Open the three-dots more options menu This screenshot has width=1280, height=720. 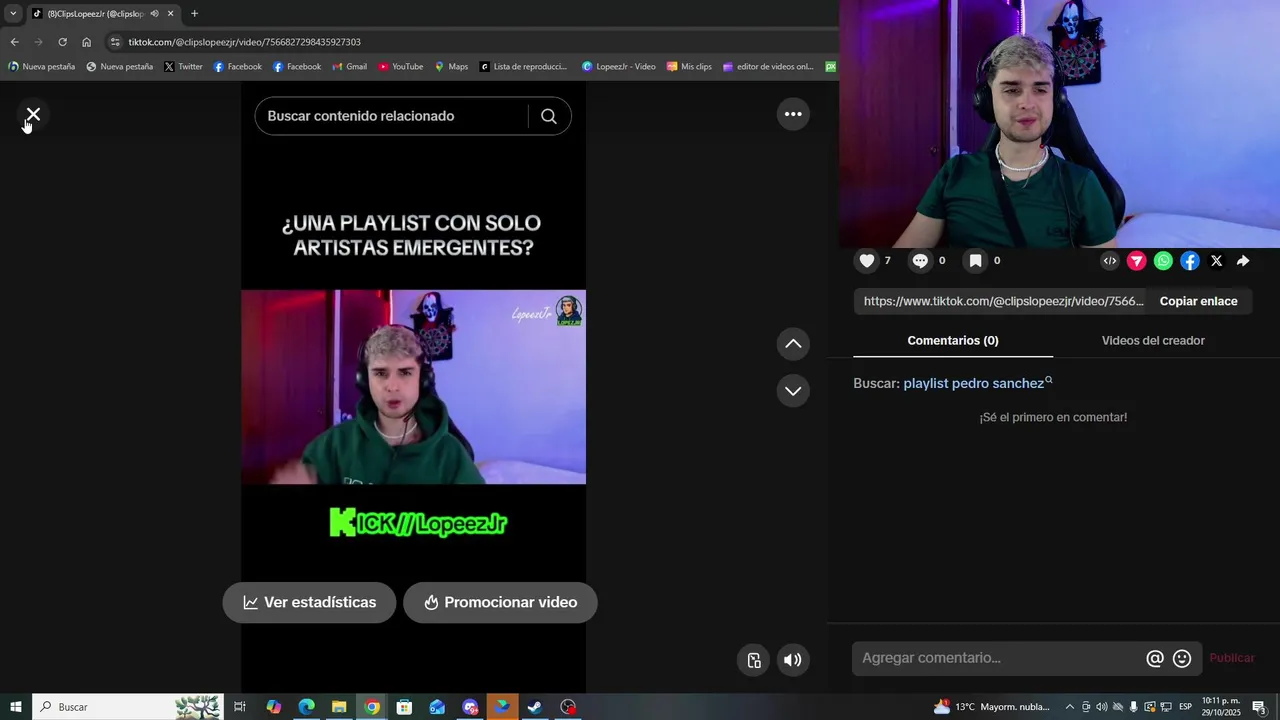pyautogui.click(x=793, y=114)
